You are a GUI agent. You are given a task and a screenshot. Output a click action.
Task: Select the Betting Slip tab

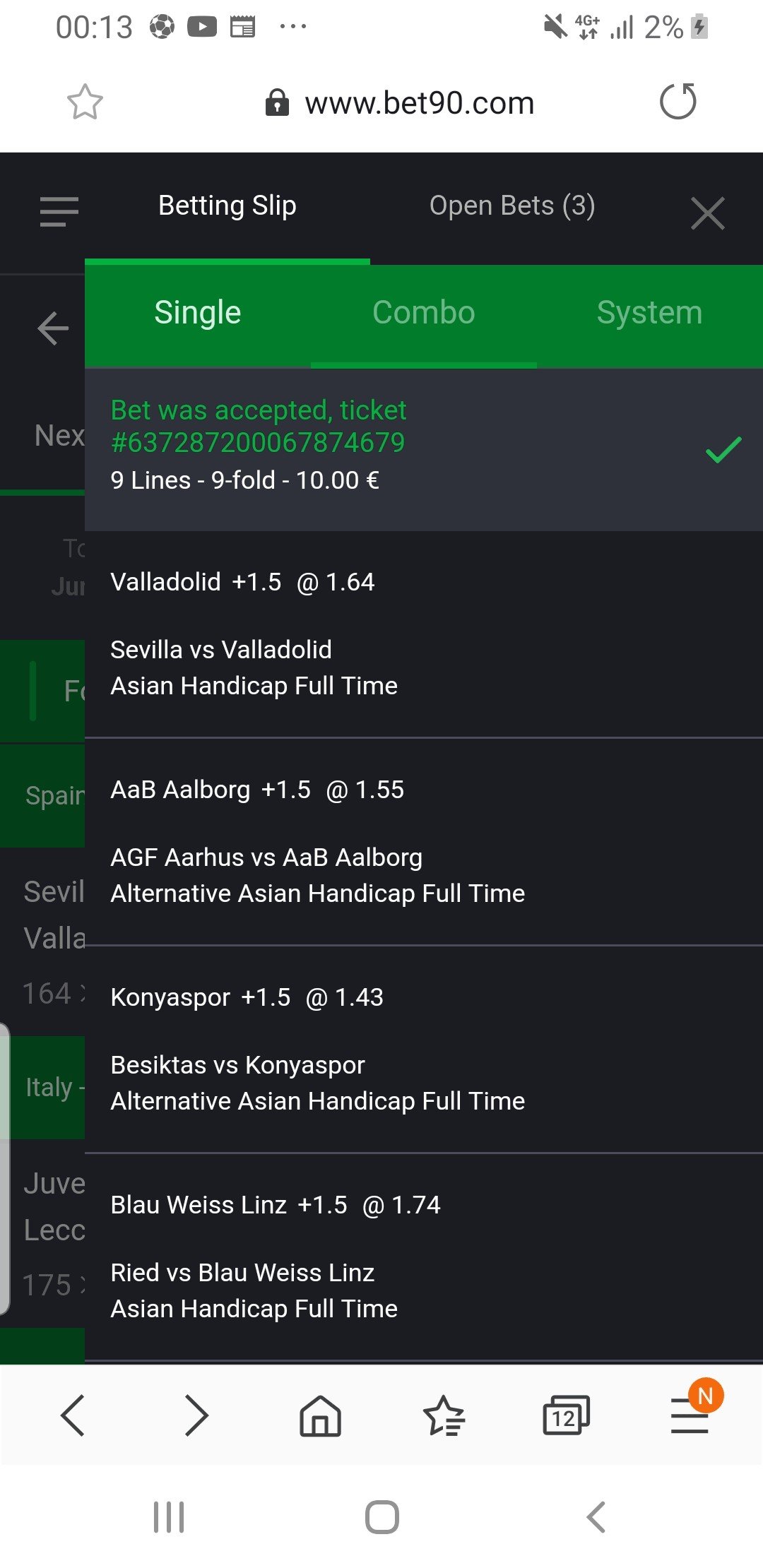tap(227, 206)
